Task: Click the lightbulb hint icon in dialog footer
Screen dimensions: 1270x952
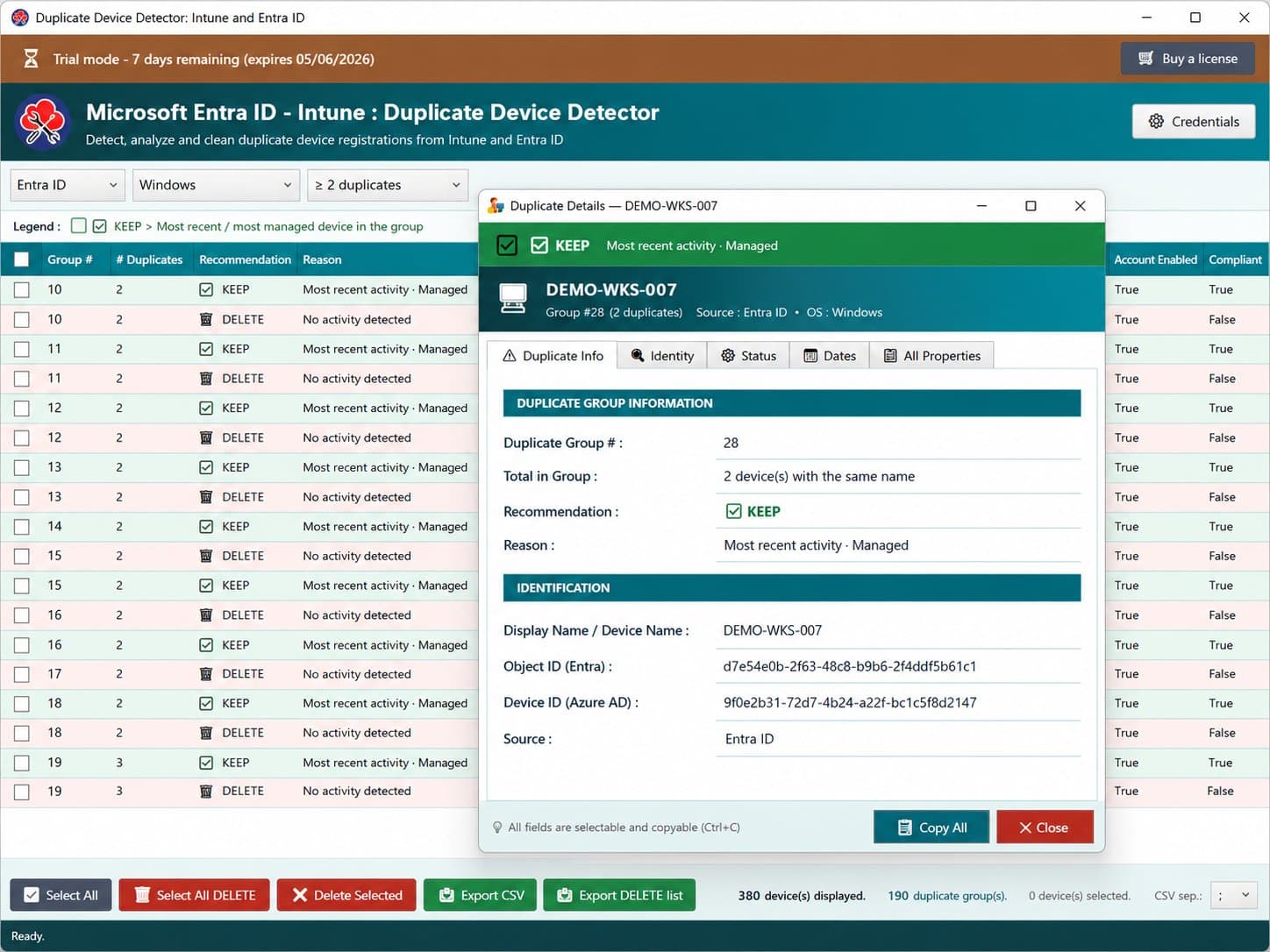Action: click(497, 828)
